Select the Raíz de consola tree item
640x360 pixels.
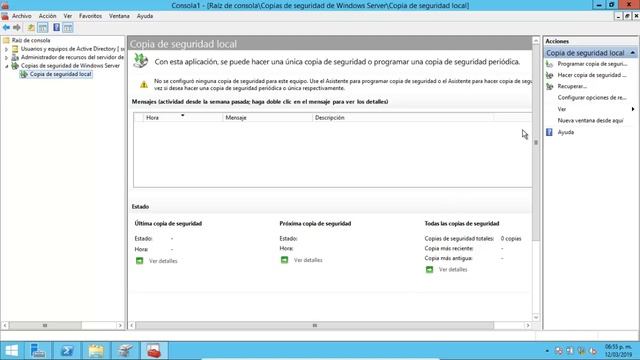pyautogui.click(x=31, y=40)
